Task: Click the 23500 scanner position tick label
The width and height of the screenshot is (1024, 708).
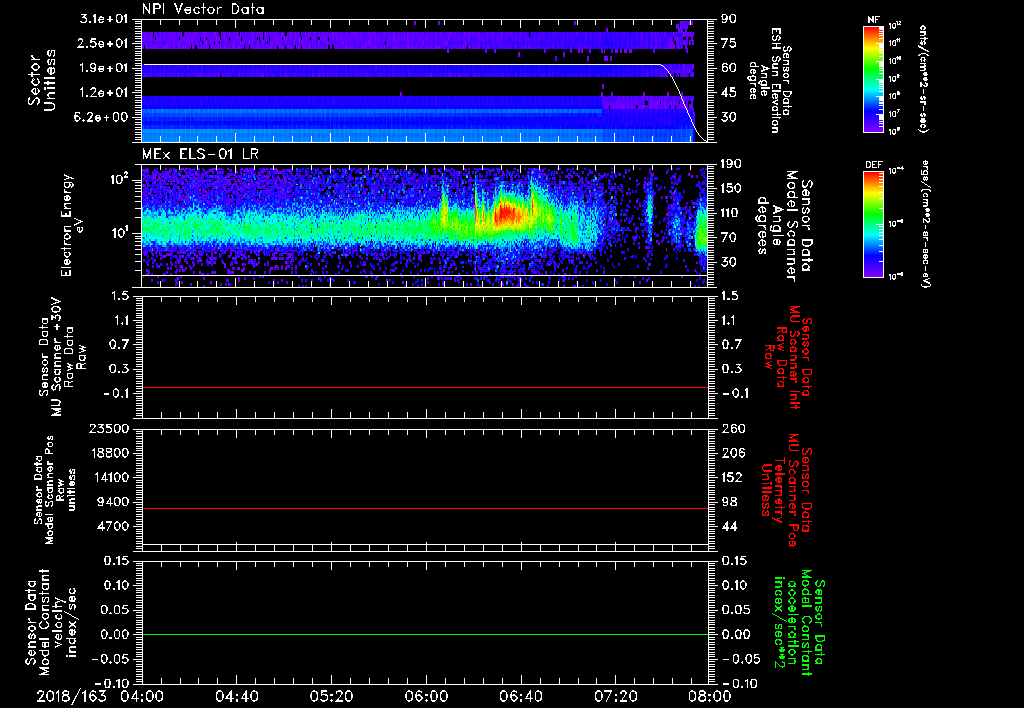Action: 107,428
